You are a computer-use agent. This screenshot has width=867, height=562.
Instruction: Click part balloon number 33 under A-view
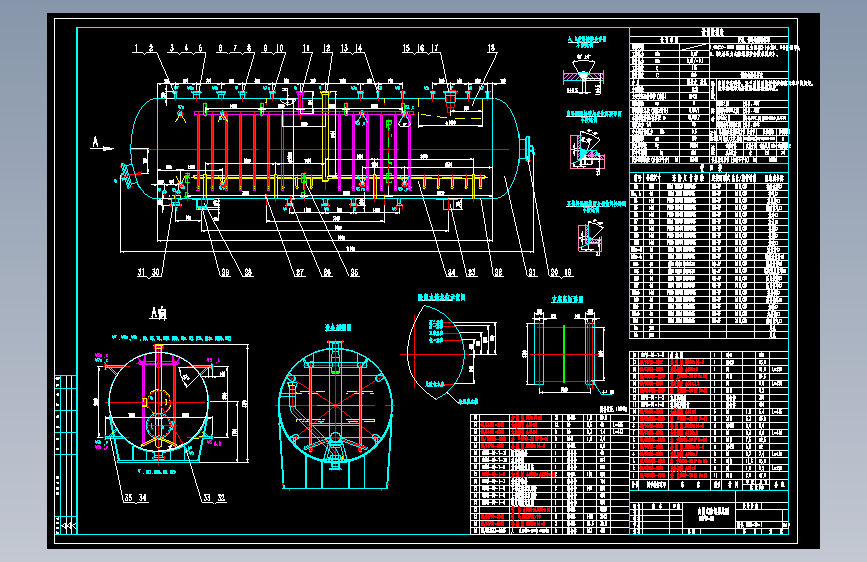(207, 497)
